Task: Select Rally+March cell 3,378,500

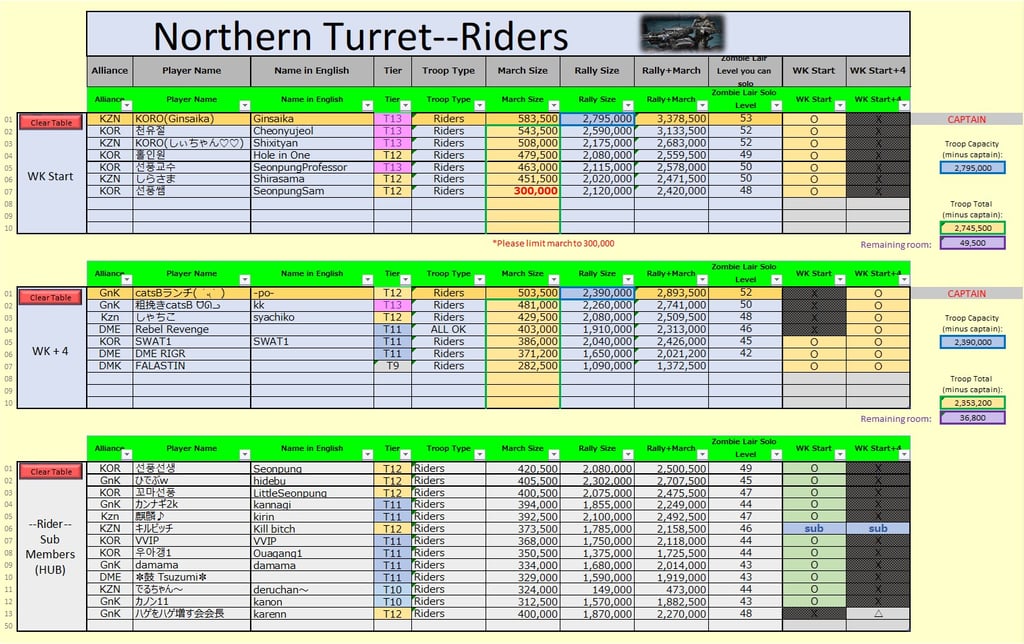Action: 671,119
